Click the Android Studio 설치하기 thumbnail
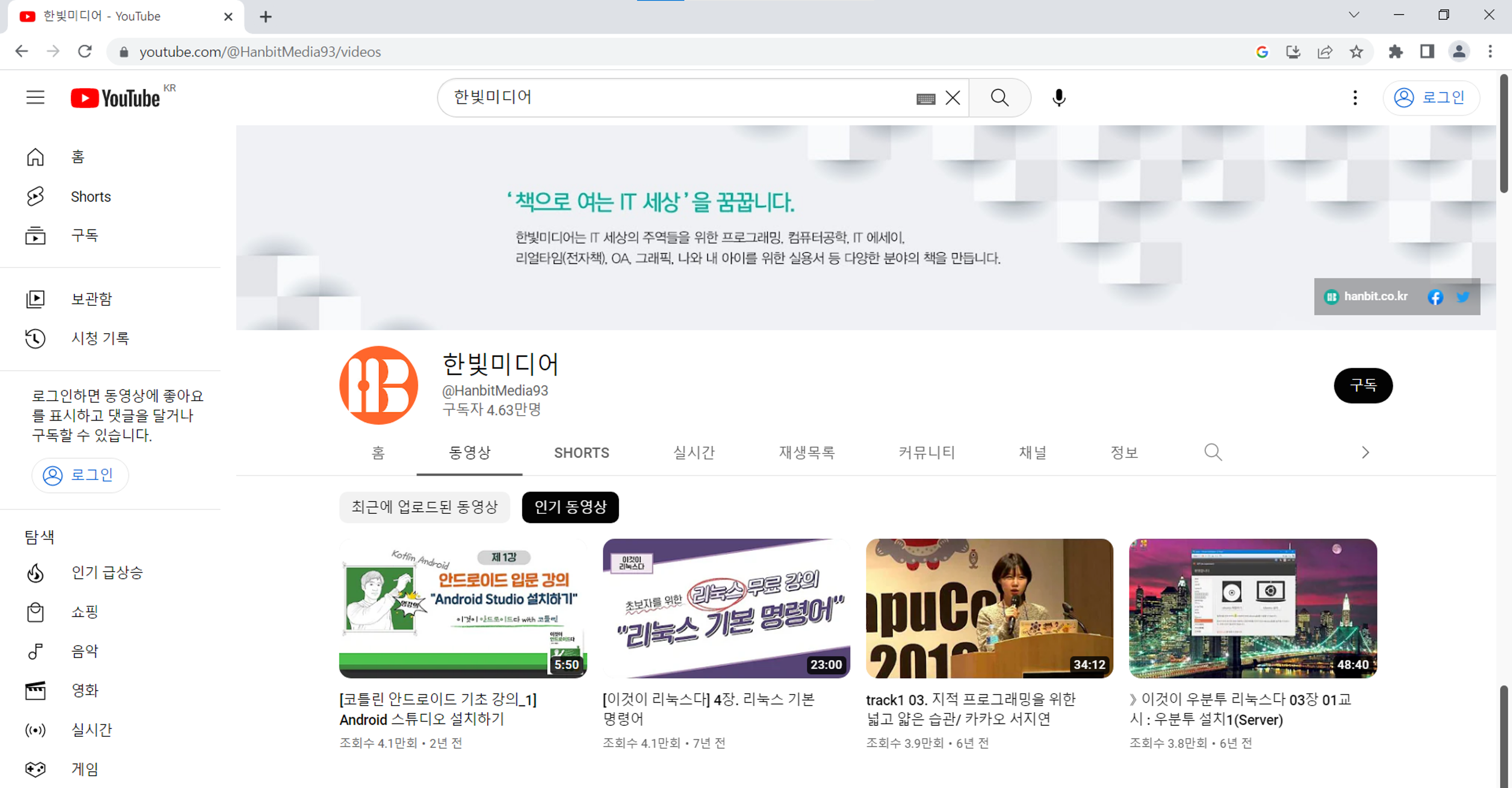 click(x=463, y=608)
